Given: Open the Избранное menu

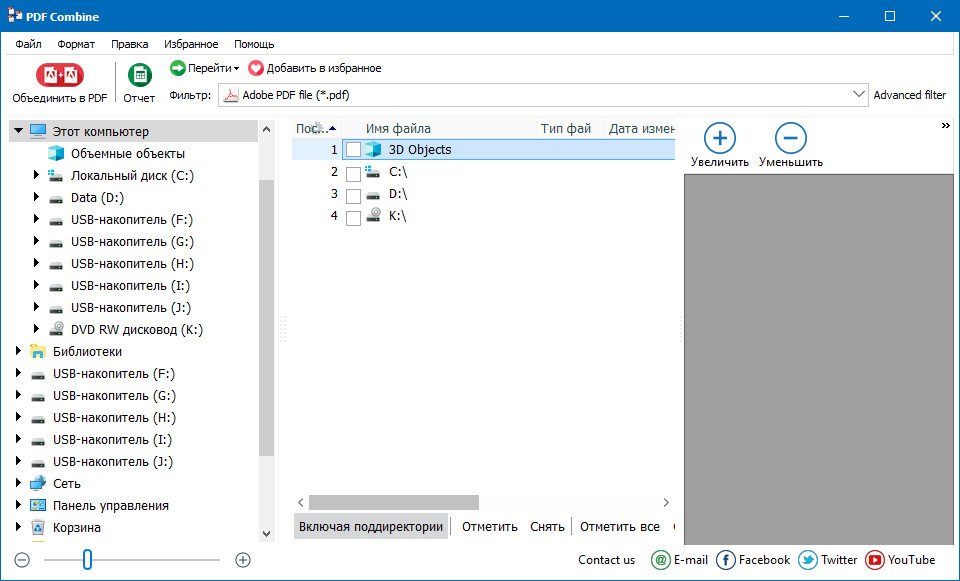Looking at the screenshot, I should pos(191,44).
